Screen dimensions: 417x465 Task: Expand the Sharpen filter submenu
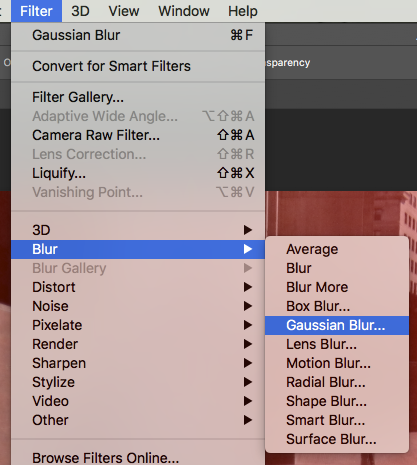pos(138,363)
